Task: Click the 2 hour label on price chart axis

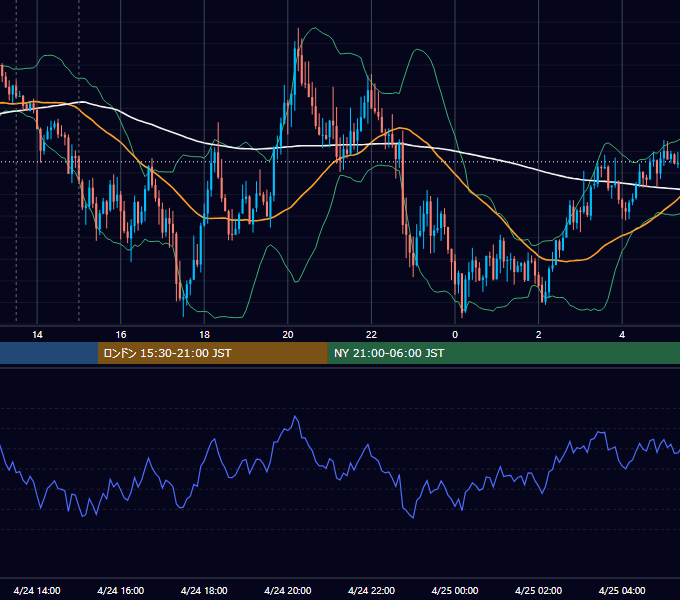Action: [539, 335]
